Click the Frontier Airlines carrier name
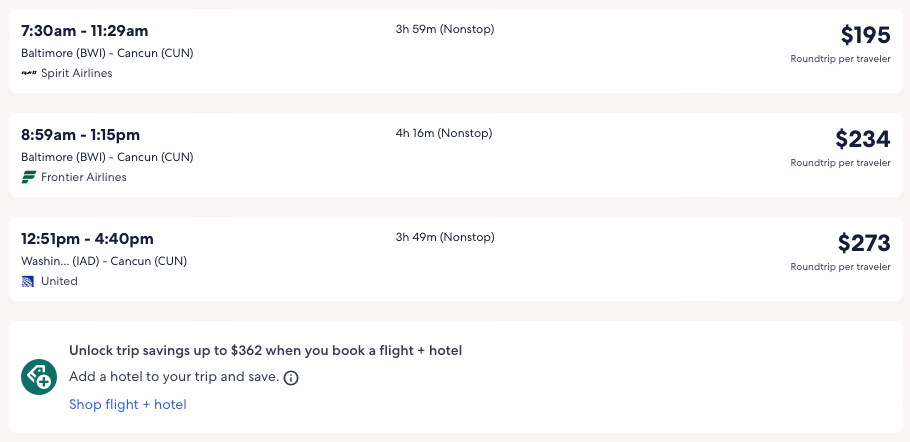 (x=84, y=177)
